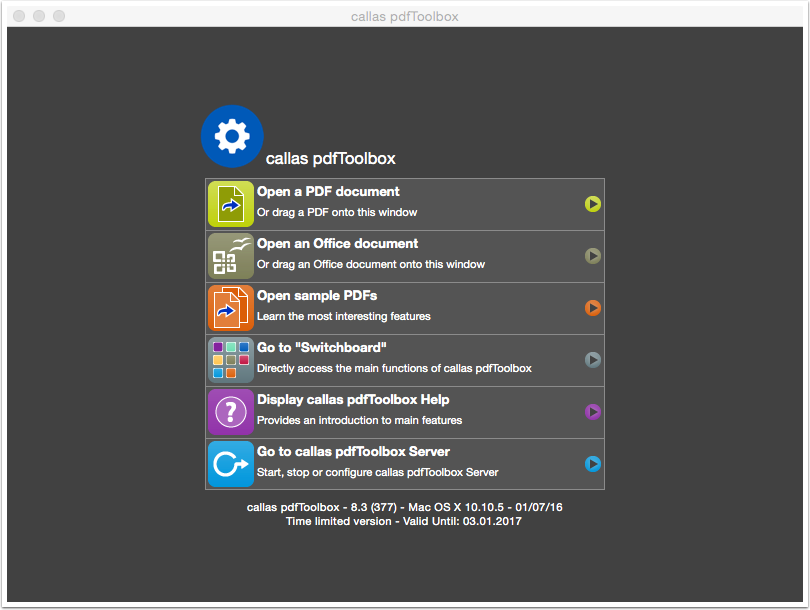
Task: Click the blue gear callas pdfToolbox logo
Action: coord(232,136)
